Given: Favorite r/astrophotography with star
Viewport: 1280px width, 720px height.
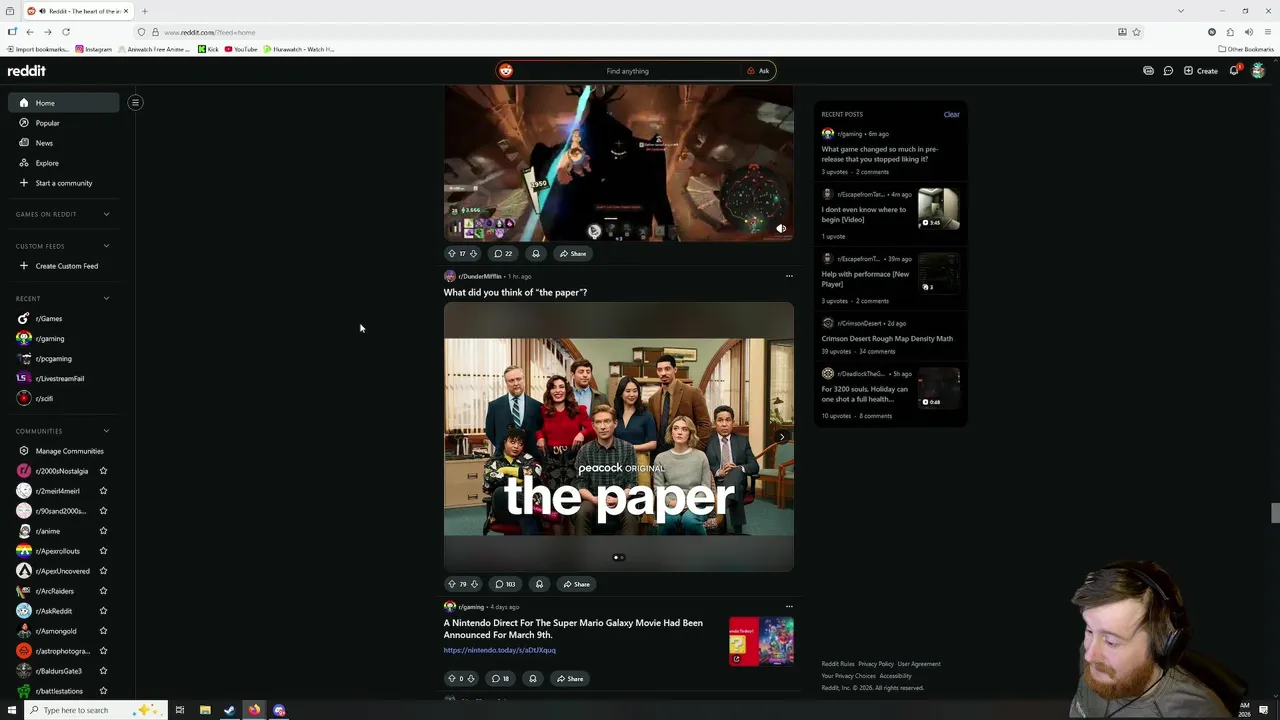Looking at the screenshot, I should (x=103, y=651).
